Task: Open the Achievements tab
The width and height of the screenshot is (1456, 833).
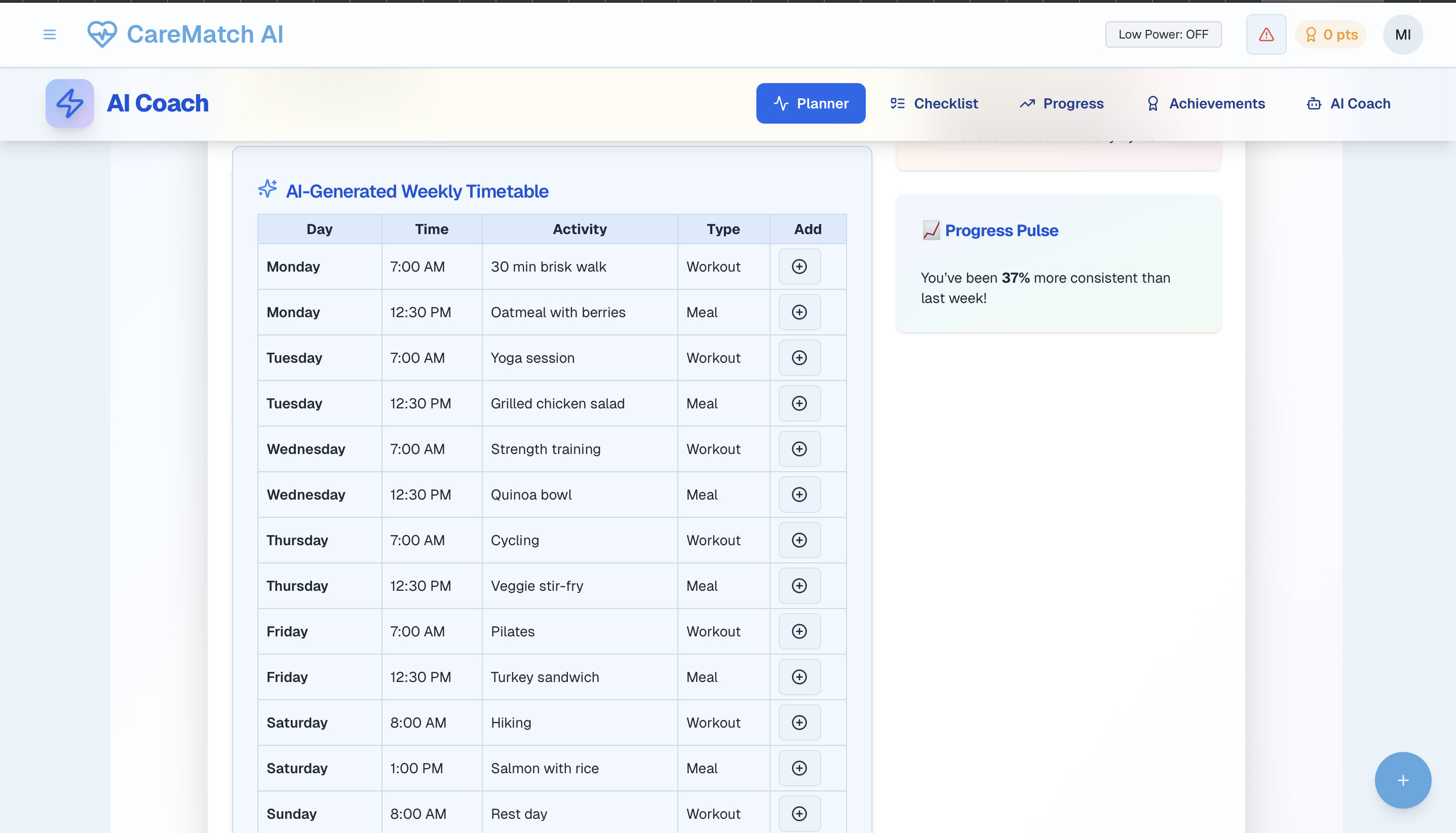Action: [1206, 103]
